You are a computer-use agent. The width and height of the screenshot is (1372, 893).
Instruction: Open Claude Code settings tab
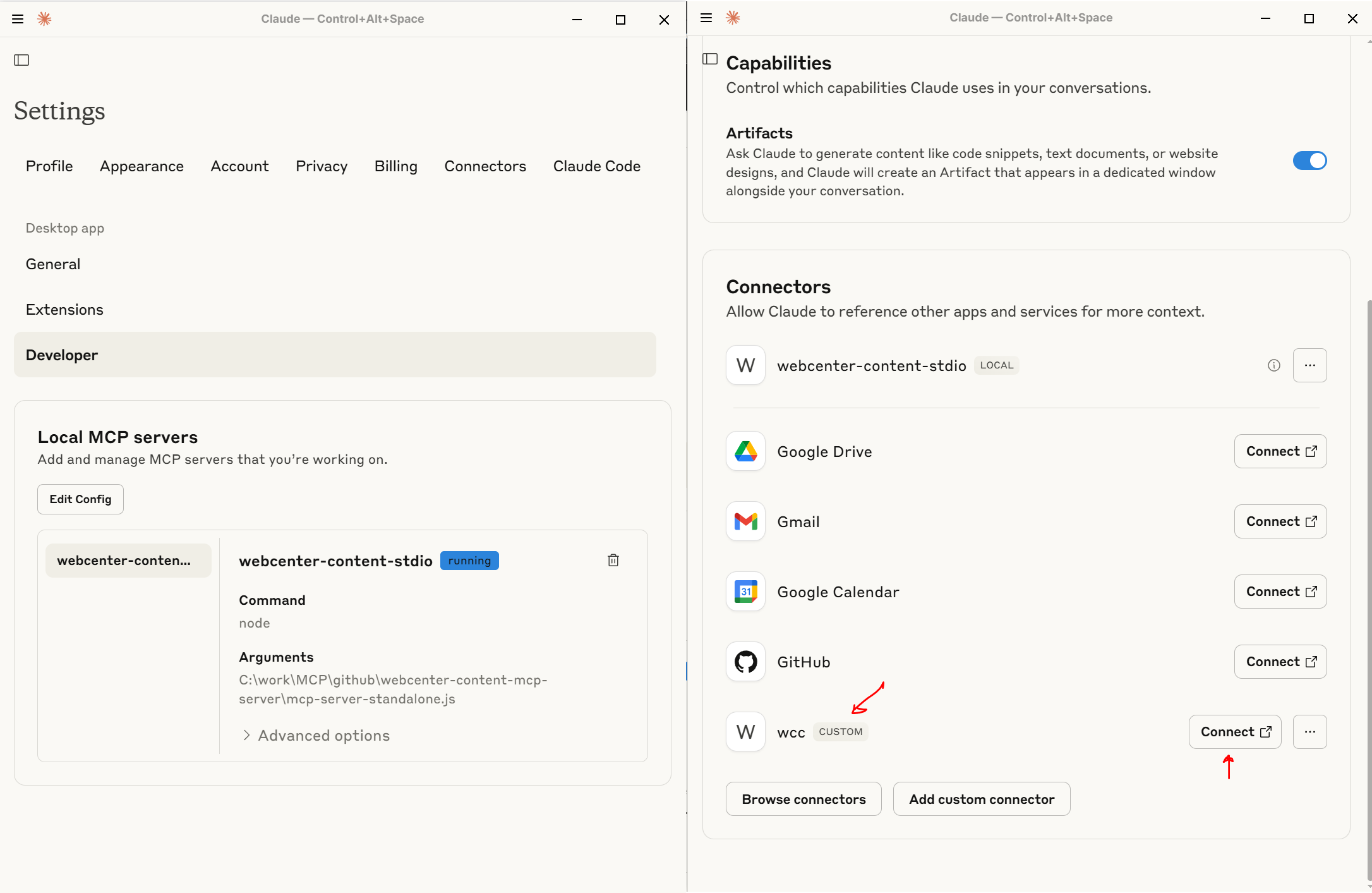597,166
